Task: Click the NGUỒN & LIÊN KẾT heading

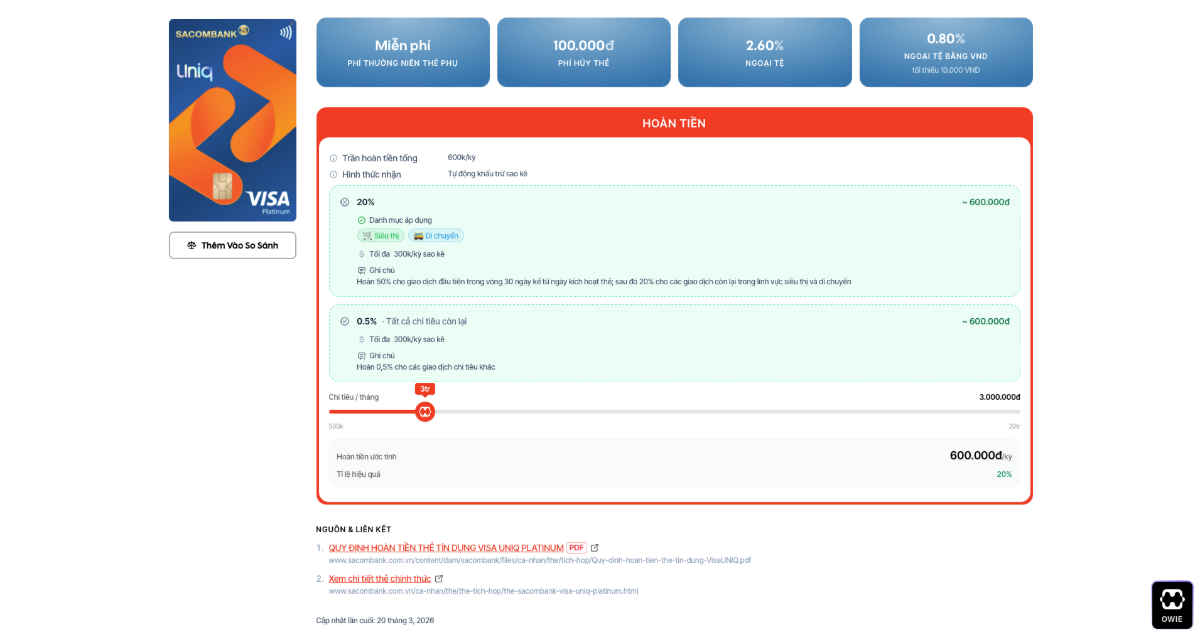Action: (x=353, y=529)
